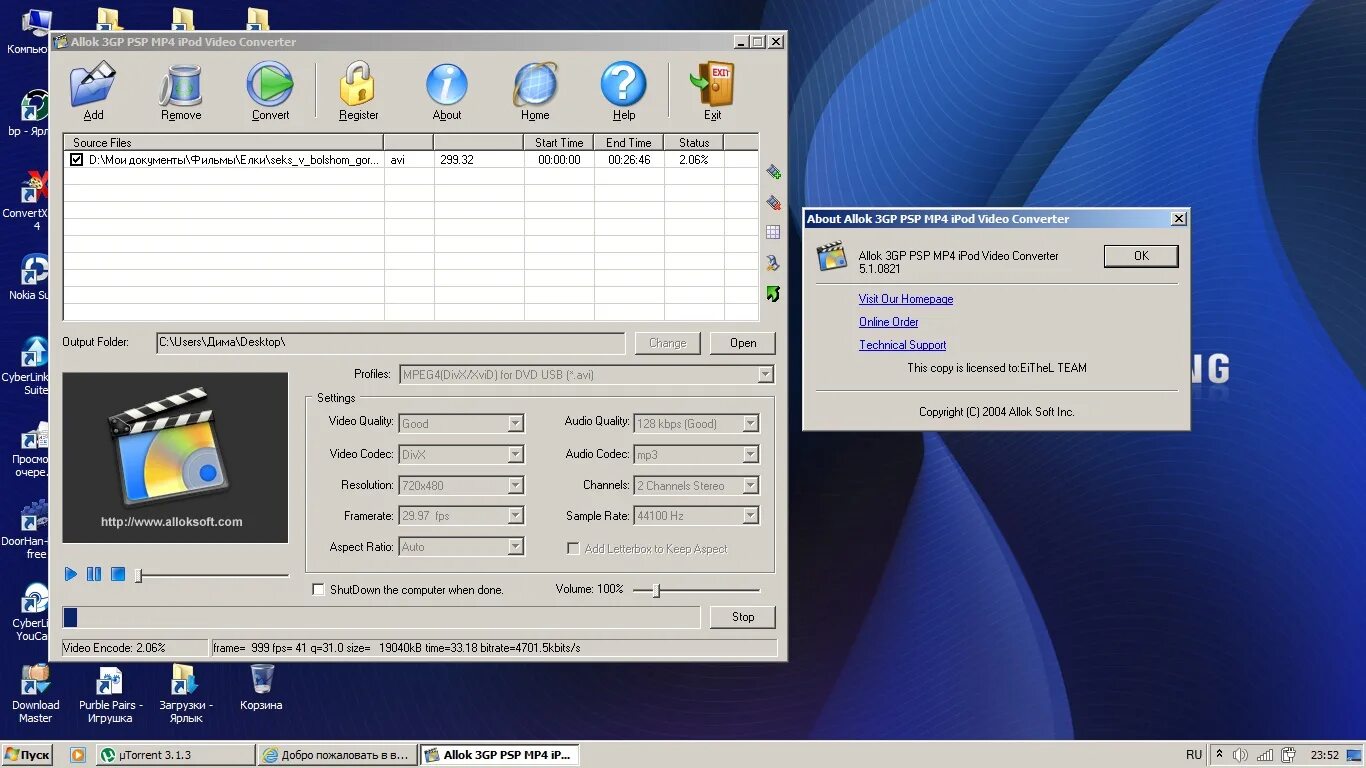The width and height of the screenshot is (1366, 768).
Task: Open the Пуск start button
Action: point(28,755)
